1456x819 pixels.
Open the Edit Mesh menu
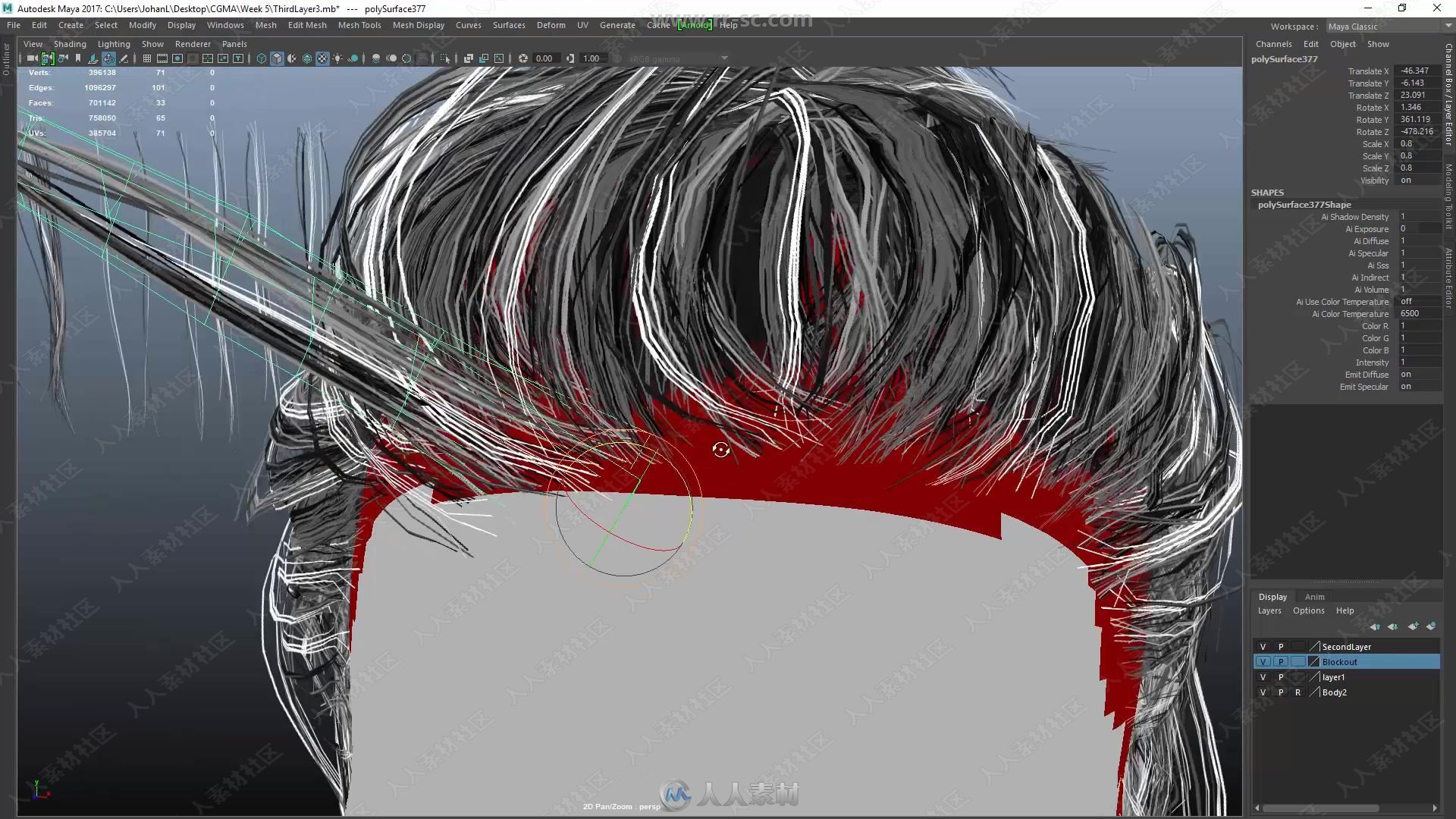[x=307, y=25]
